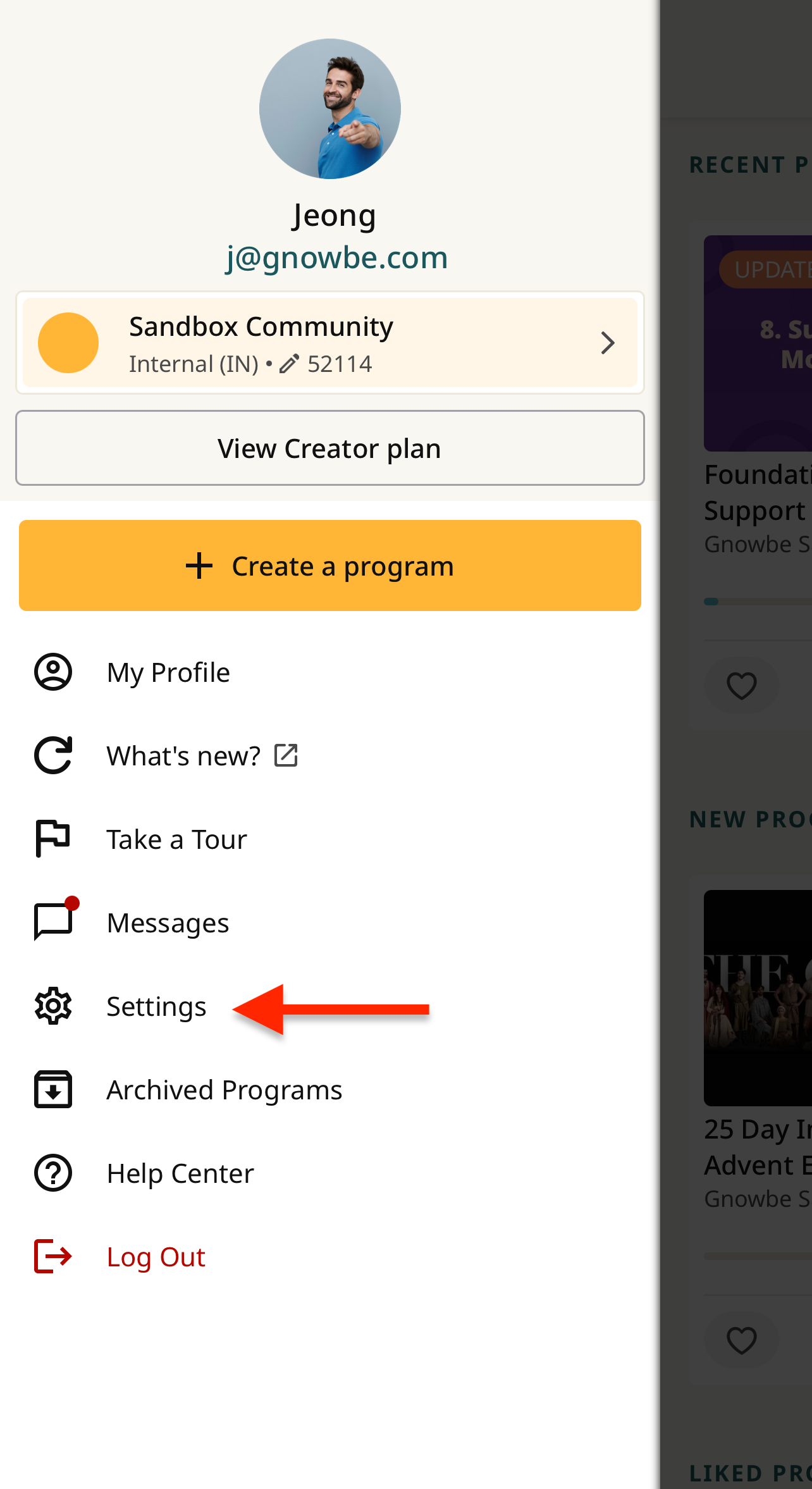Click the What's new refresh icon
This screenshot has height=1489, width=812.
tap(53, 755)
